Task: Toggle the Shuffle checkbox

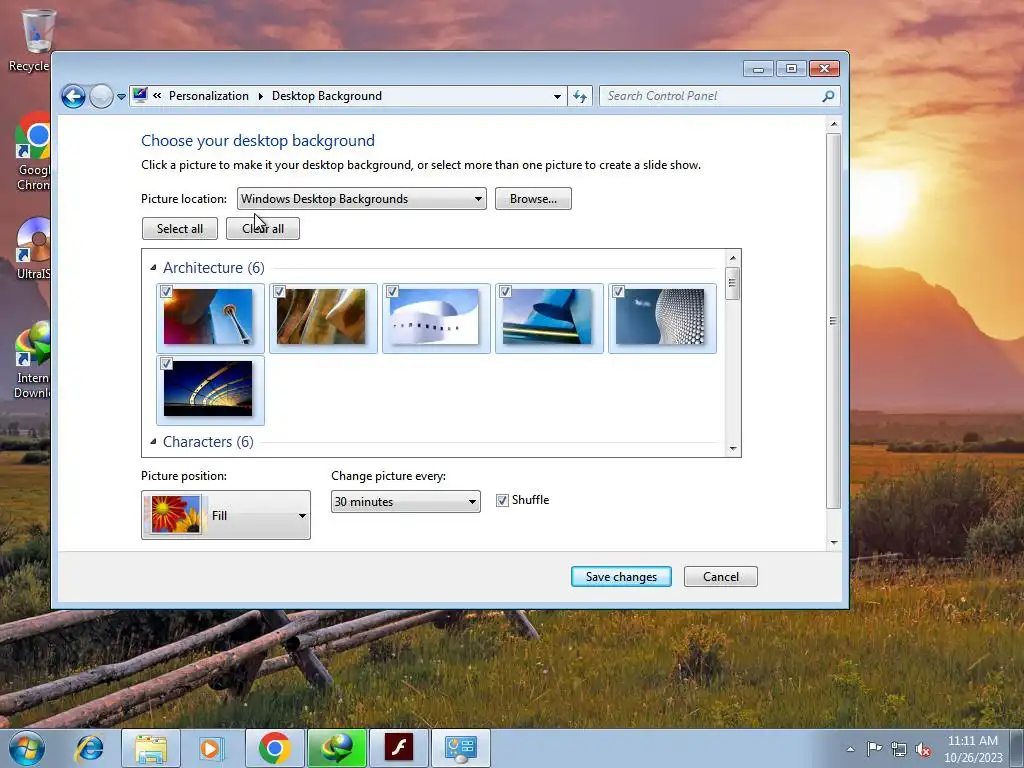Action: pos(502,500)
